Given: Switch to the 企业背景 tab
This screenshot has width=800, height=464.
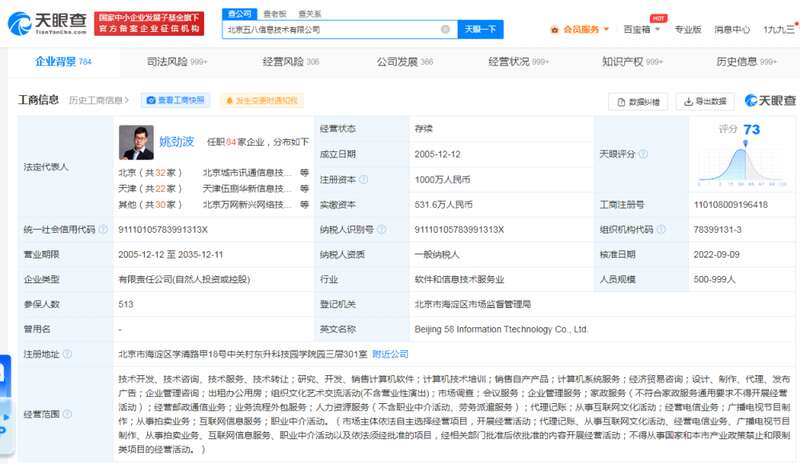Looking at the screenshot, I should click(x=63, y=62).
